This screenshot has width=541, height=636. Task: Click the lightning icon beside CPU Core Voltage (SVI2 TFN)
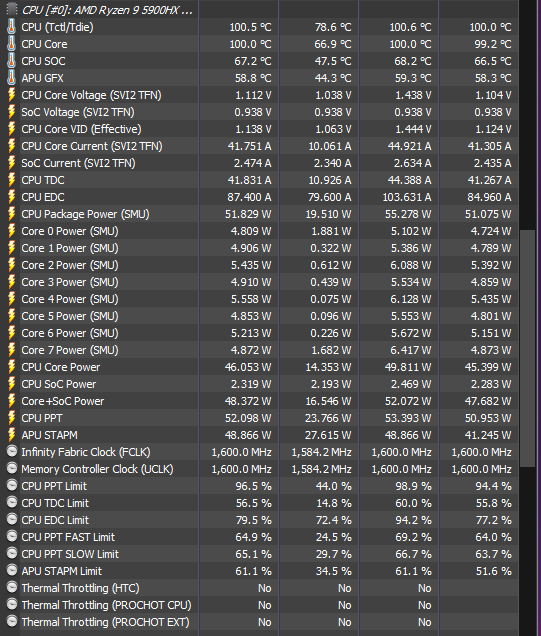coord(12,95)
